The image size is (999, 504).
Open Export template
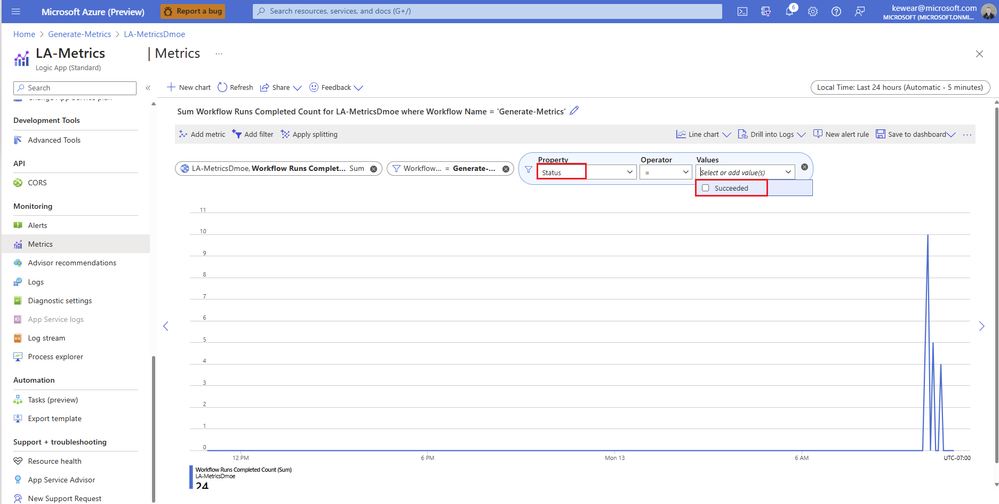pos(55,419)
